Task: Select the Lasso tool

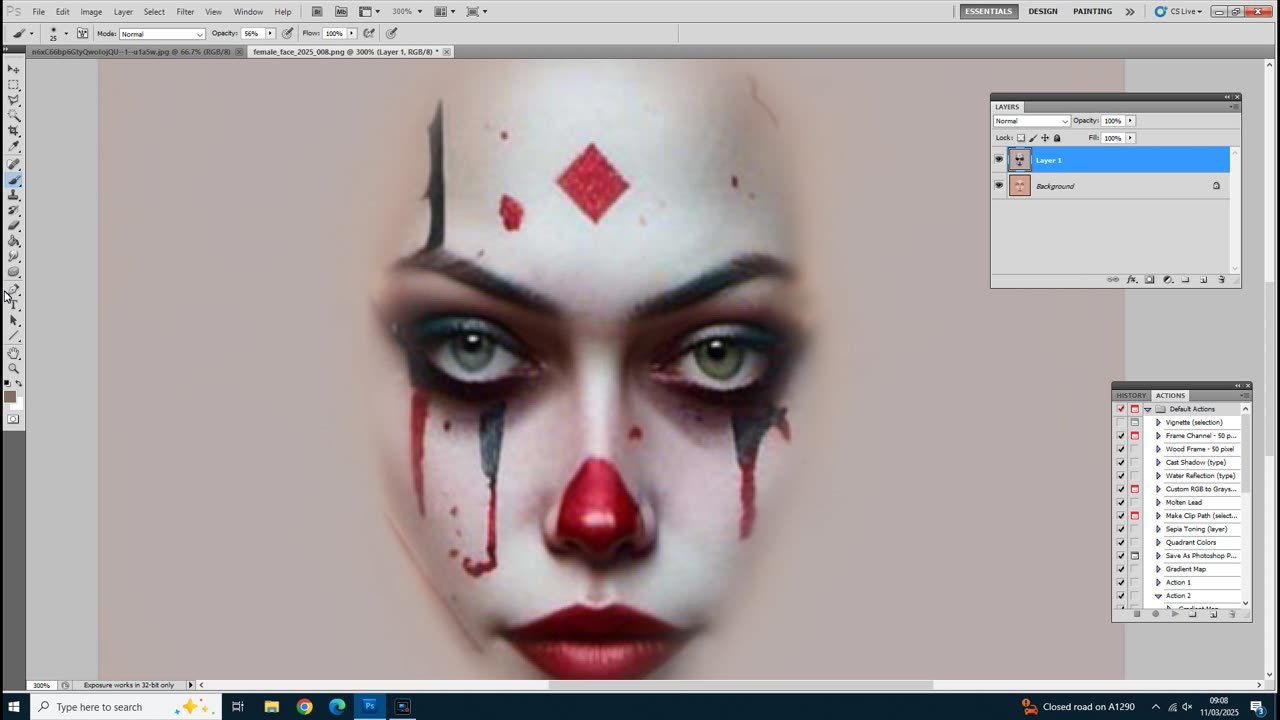Action: pyautogui.click(x=14, y=99)
